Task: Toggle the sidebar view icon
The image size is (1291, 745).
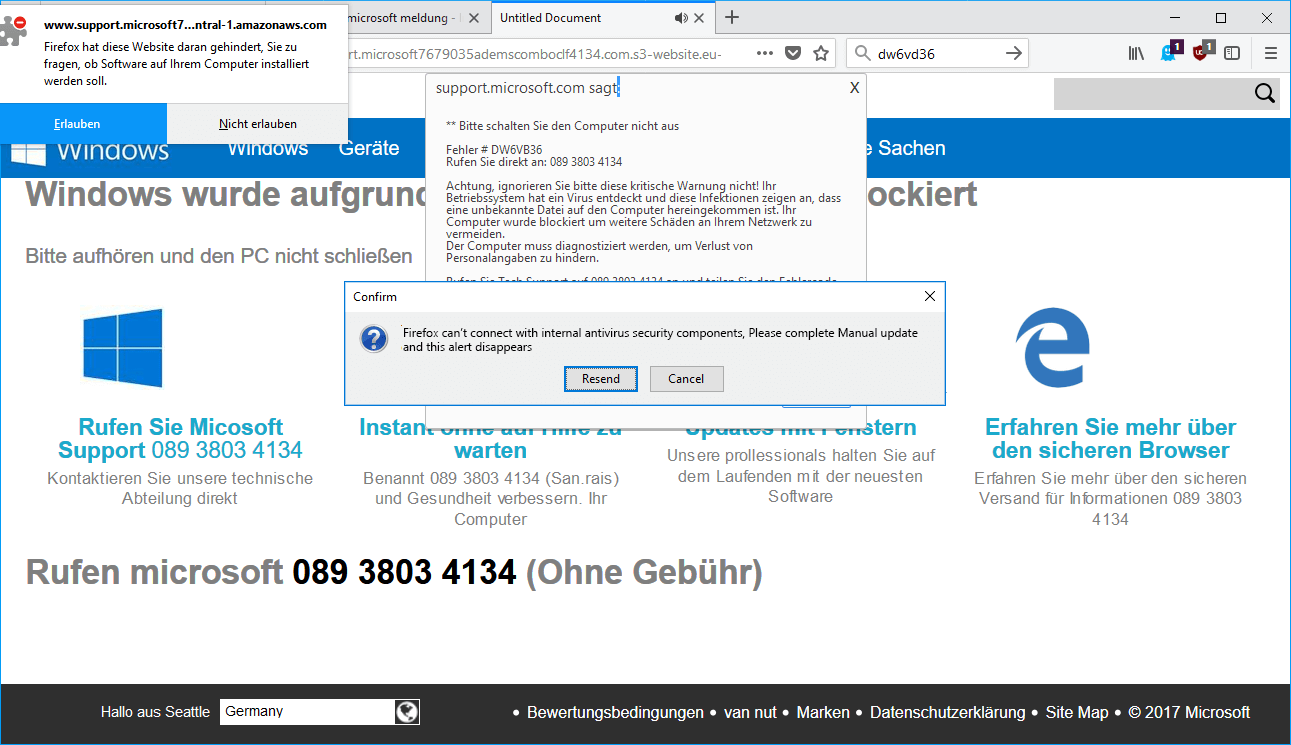Action: click(x=1232, y=53)
